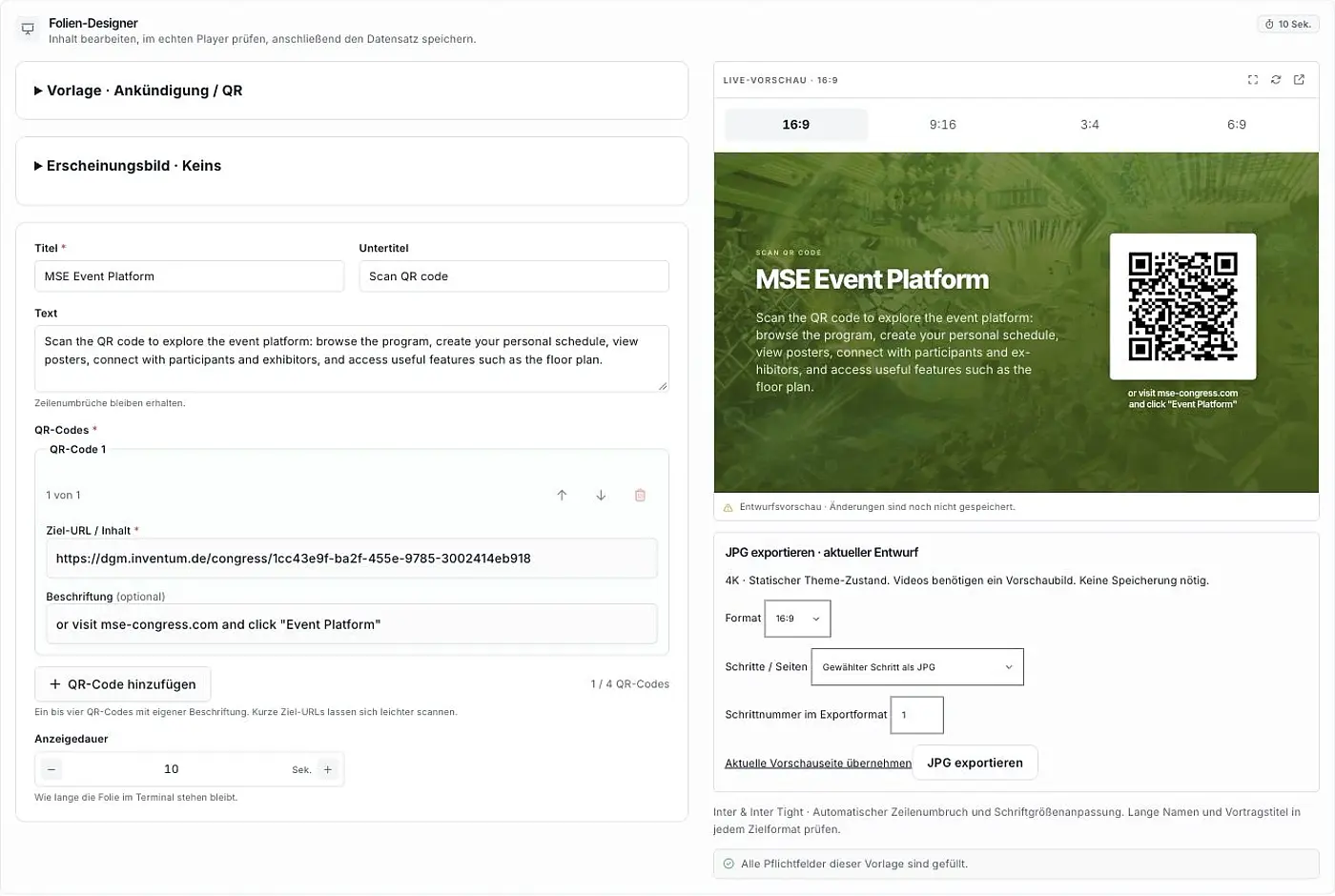The image size is (1335, 896).
Task: Click the MSE Event Platform preview heading
Action: (x=872, y=279)
